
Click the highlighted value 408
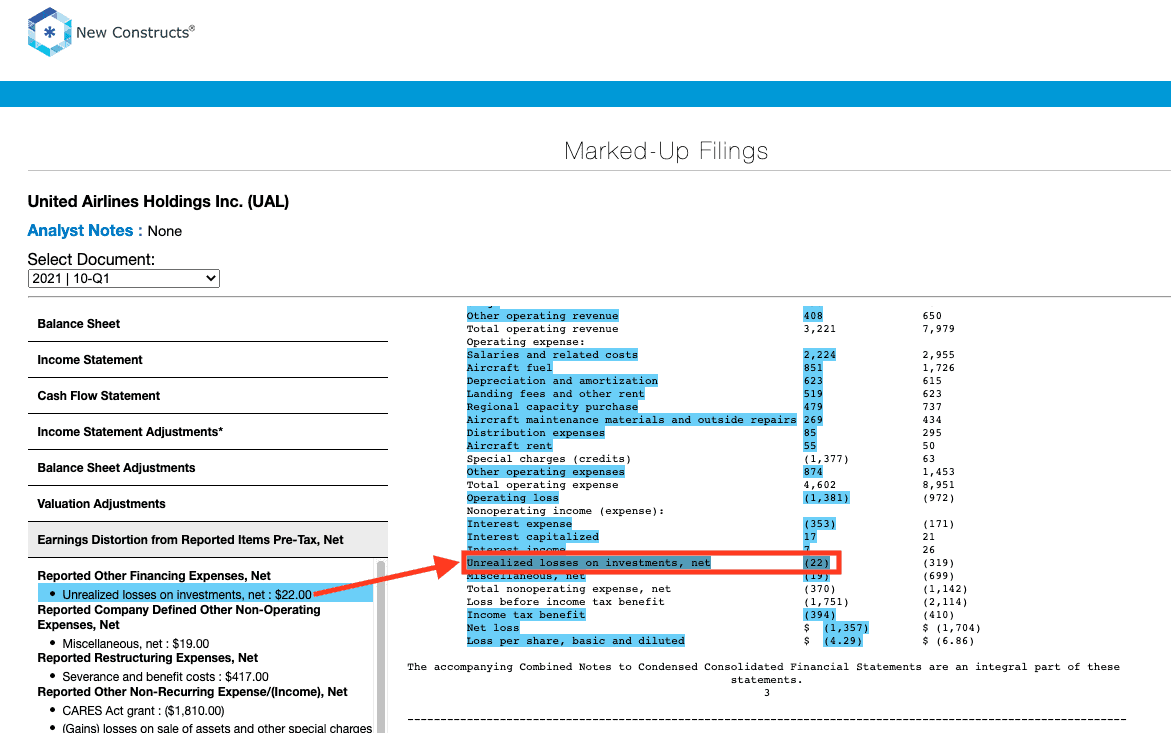tap(813, 316)
